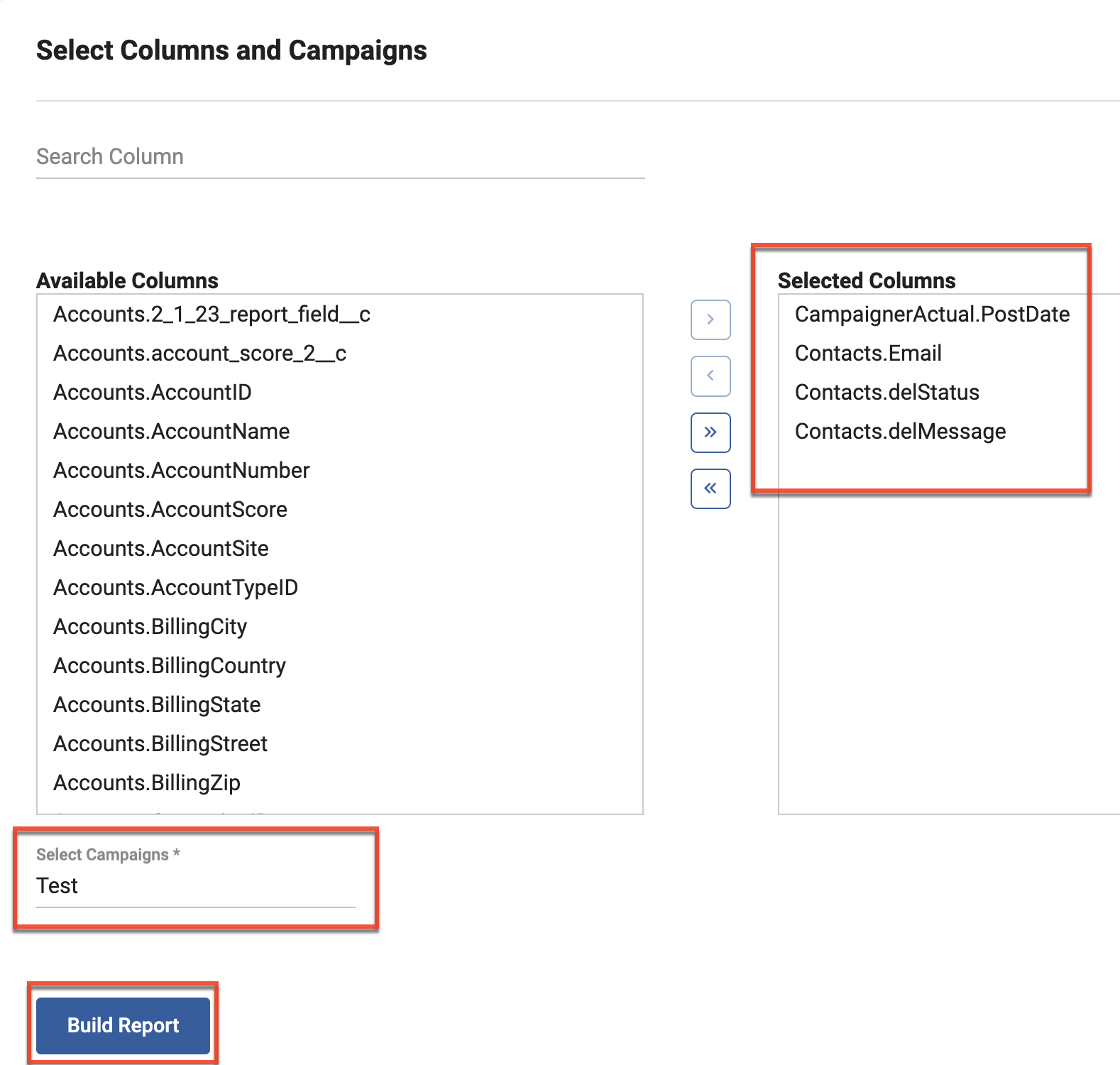Screen dimensions: 1120x1065
Task: Click the move left single arrow button
Action: pyautogui.click(x=710, y=376)
